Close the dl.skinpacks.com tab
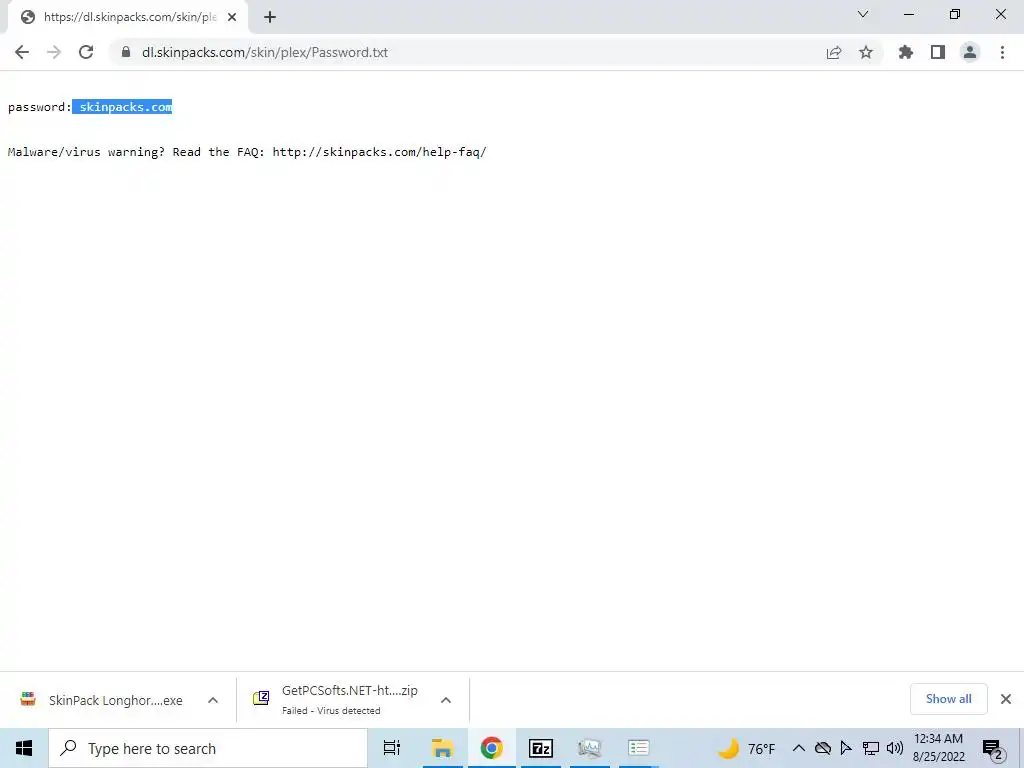 click(x=232, y=17)
